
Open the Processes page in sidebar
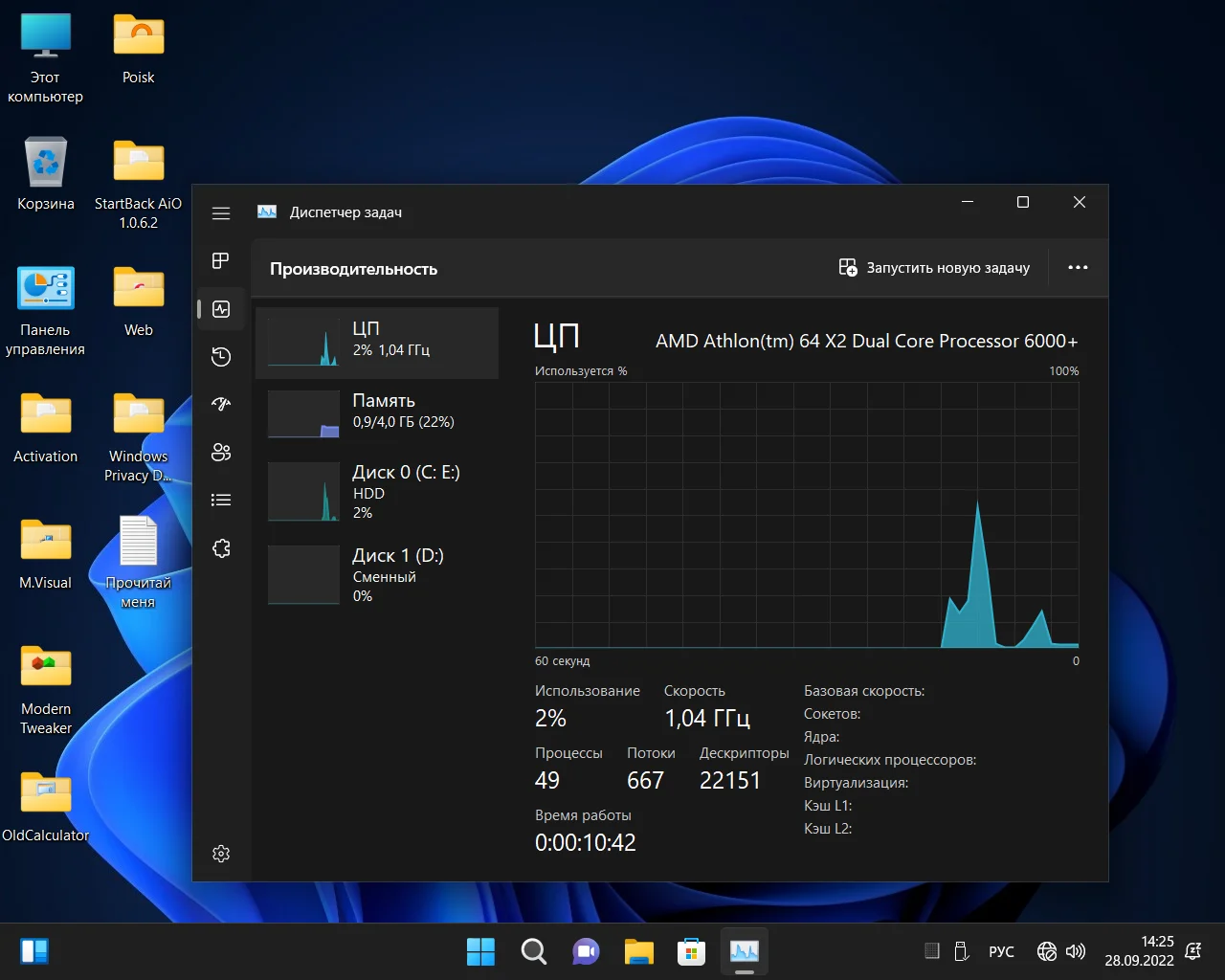click(x=221, y=261)
